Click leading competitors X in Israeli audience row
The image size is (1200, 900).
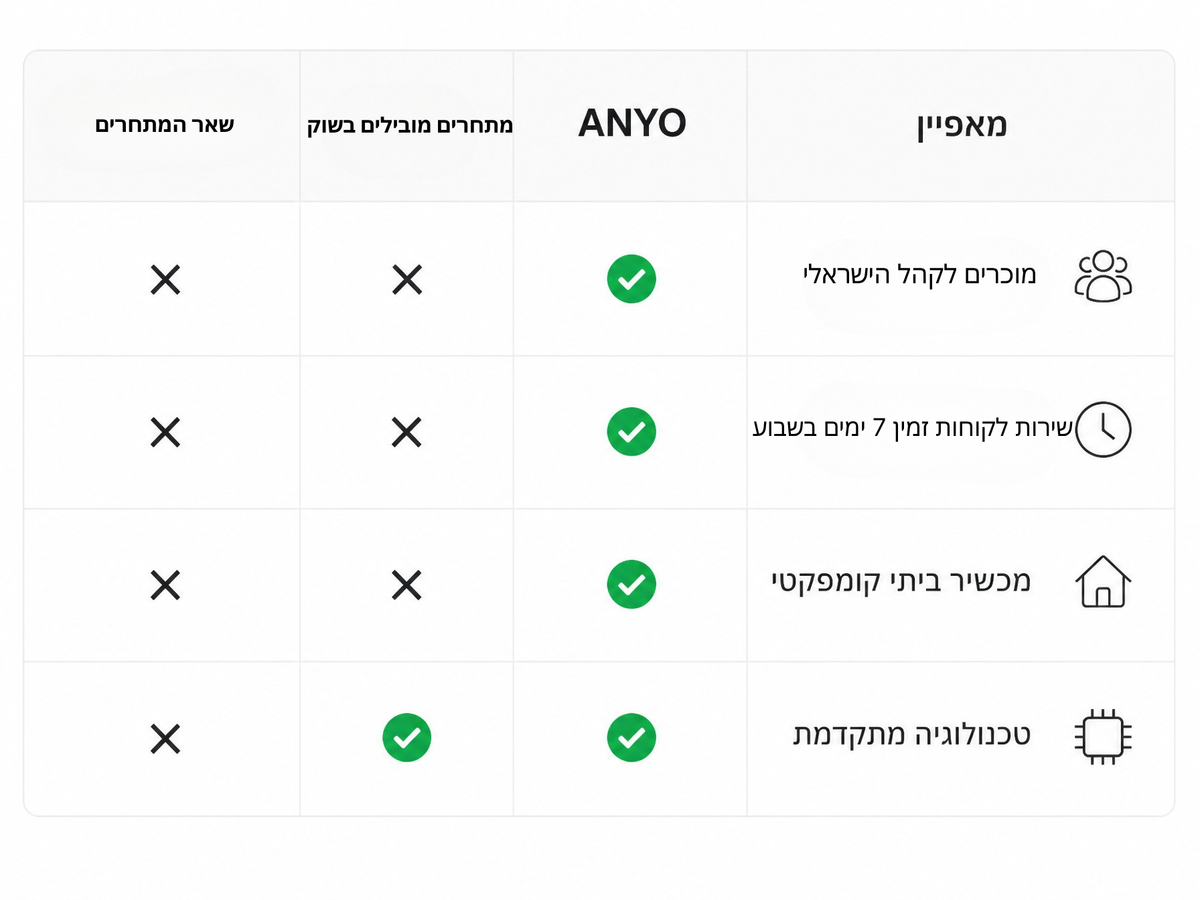pyautogui.click(x=406, y=279)
